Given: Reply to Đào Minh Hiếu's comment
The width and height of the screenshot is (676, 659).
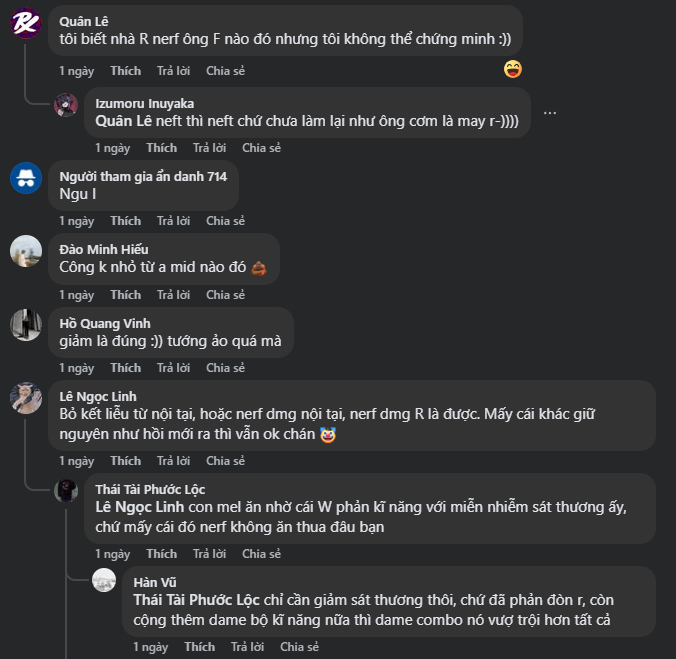Looking at the screenshot, I should (x=173, y=295).
